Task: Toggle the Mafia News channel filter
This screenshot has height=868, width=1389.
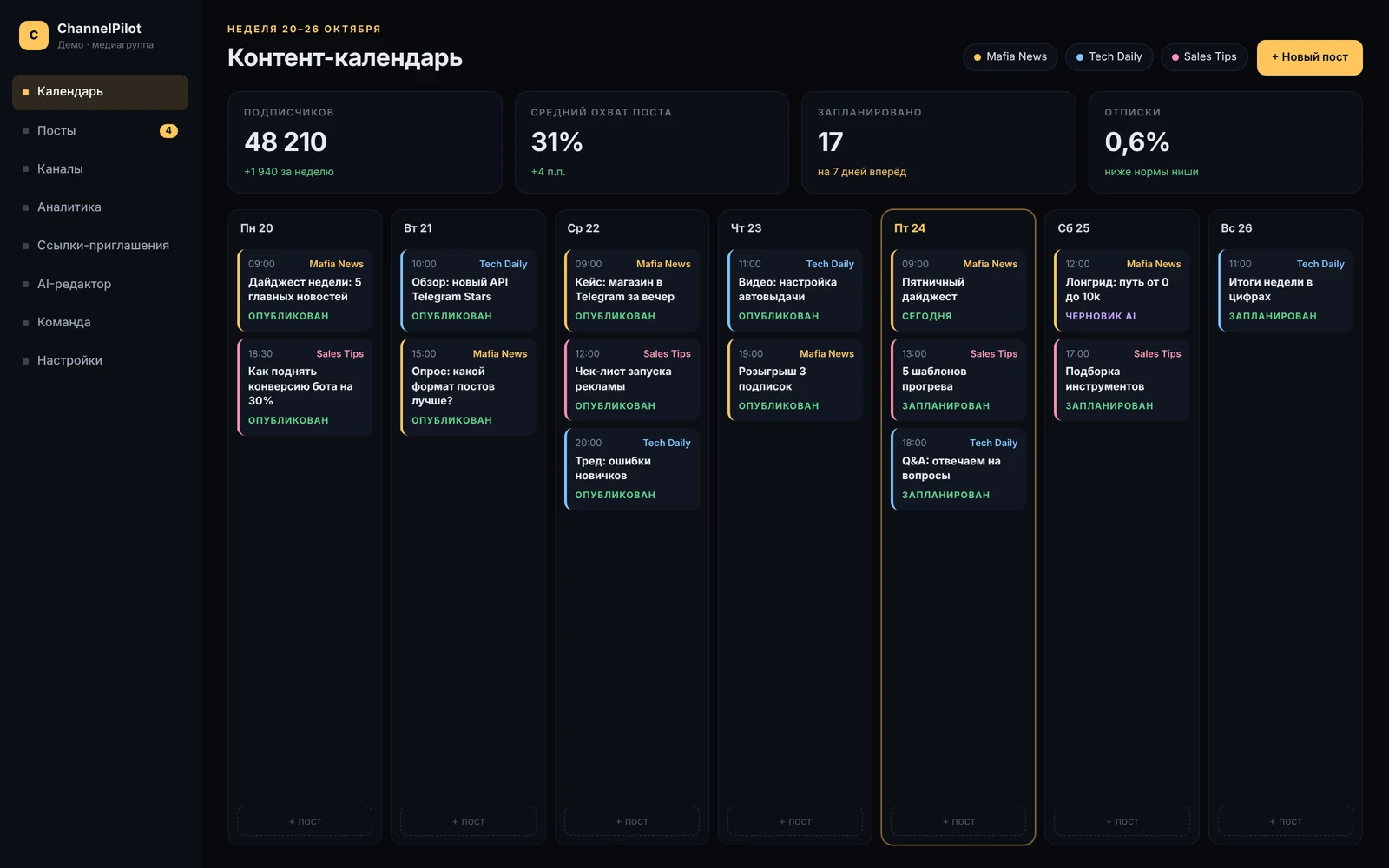Action: pos(1010,57)
